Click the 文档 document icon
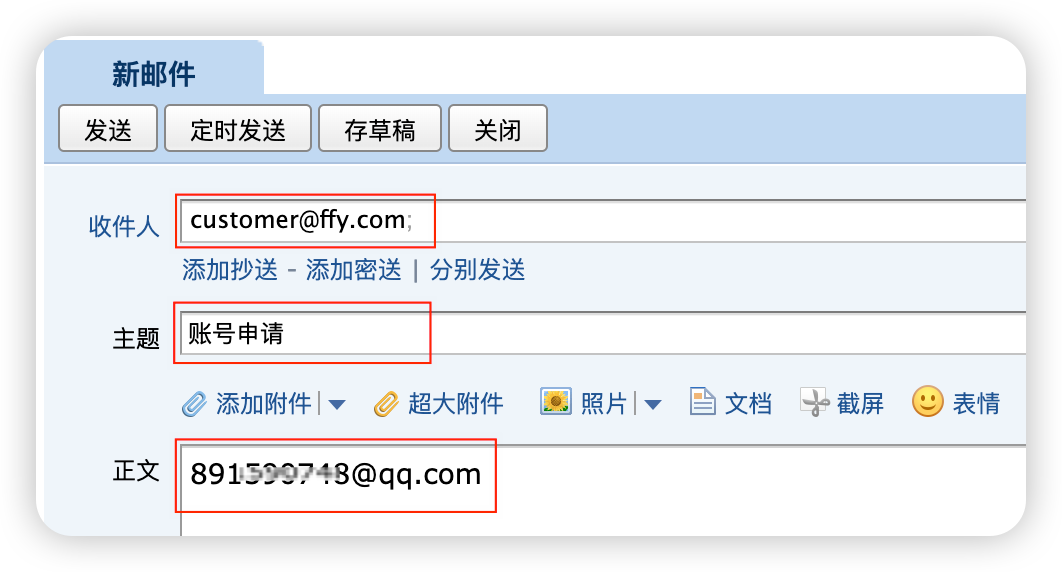 coord(702,401)
